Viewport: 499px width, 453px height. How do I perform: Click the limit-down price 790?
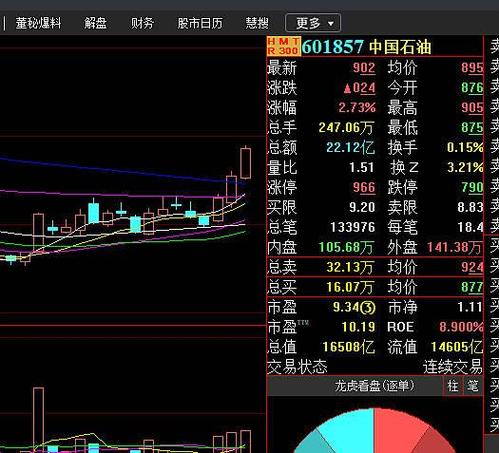click(472, 187)
